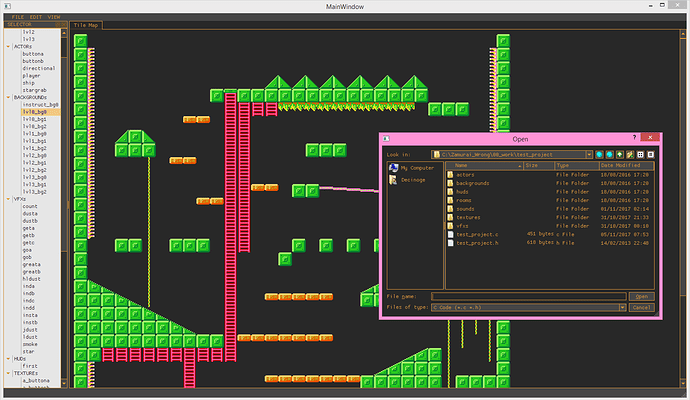Click the '451 bytes' size cell
The image size is (690, 400).
pos(540,234)
